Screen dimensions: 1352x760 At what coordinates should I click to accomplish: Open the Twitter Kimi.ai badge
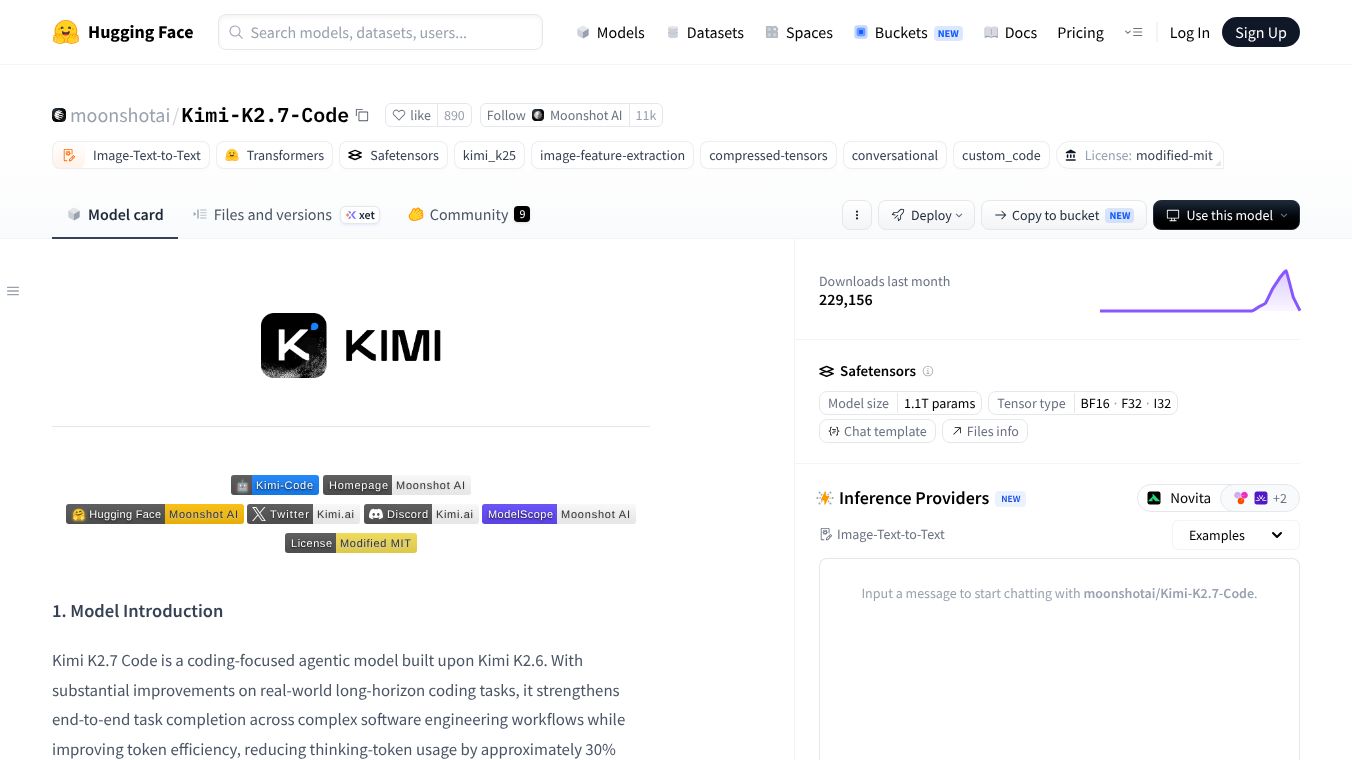[x=303, y=514]
